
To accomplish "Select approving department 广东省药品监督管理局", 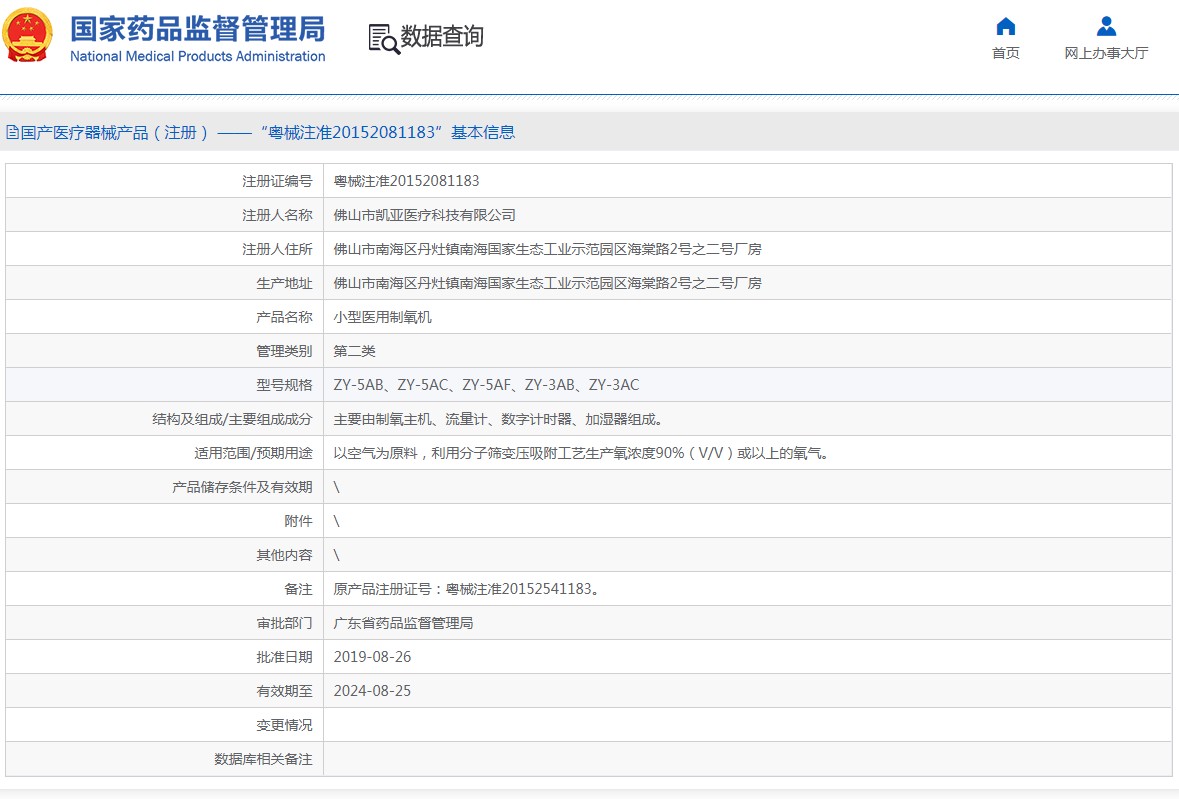I will point(403,623).
